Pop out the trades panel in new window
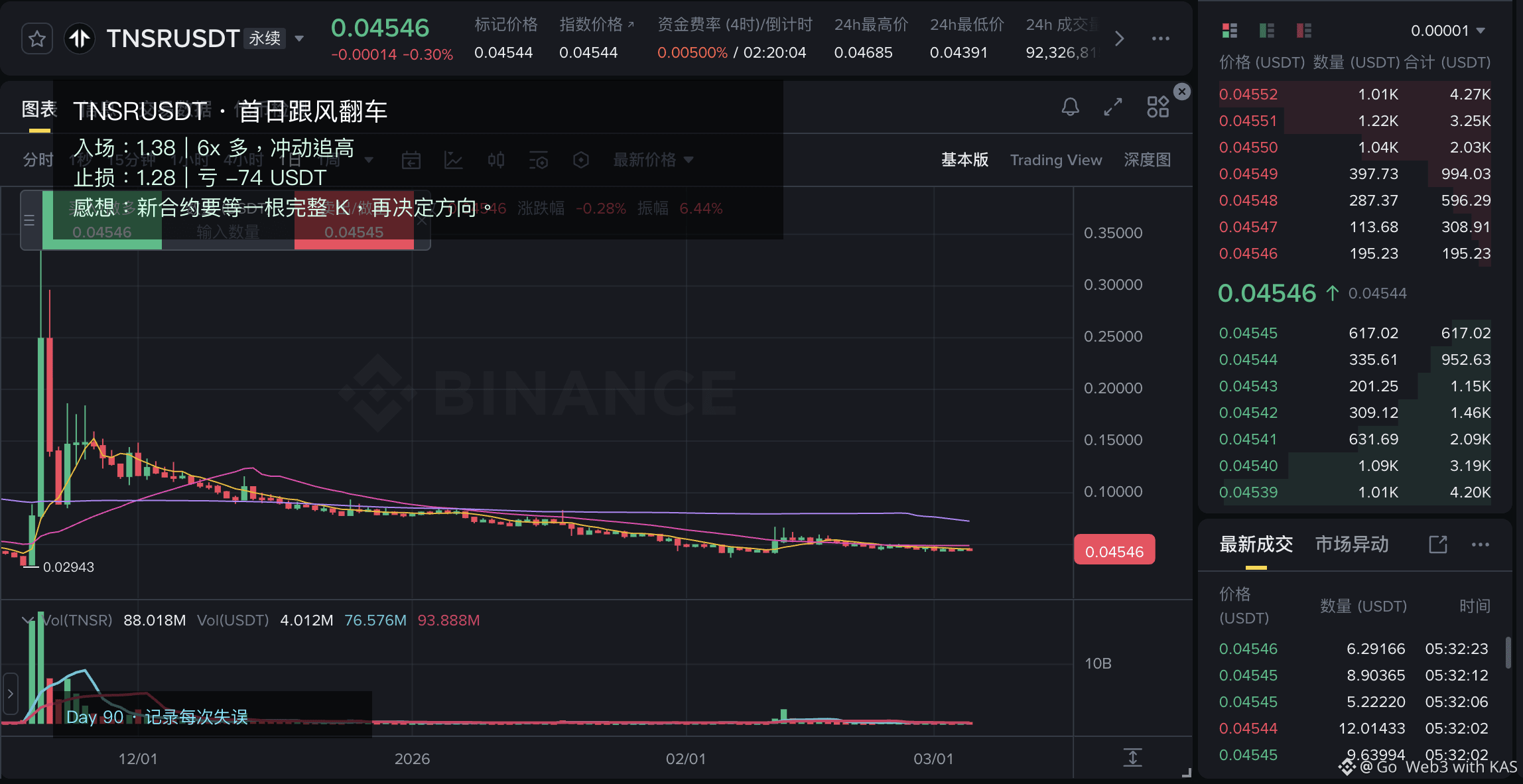The width and height of the screenshot is (1523, 784). click(1437, 545)
